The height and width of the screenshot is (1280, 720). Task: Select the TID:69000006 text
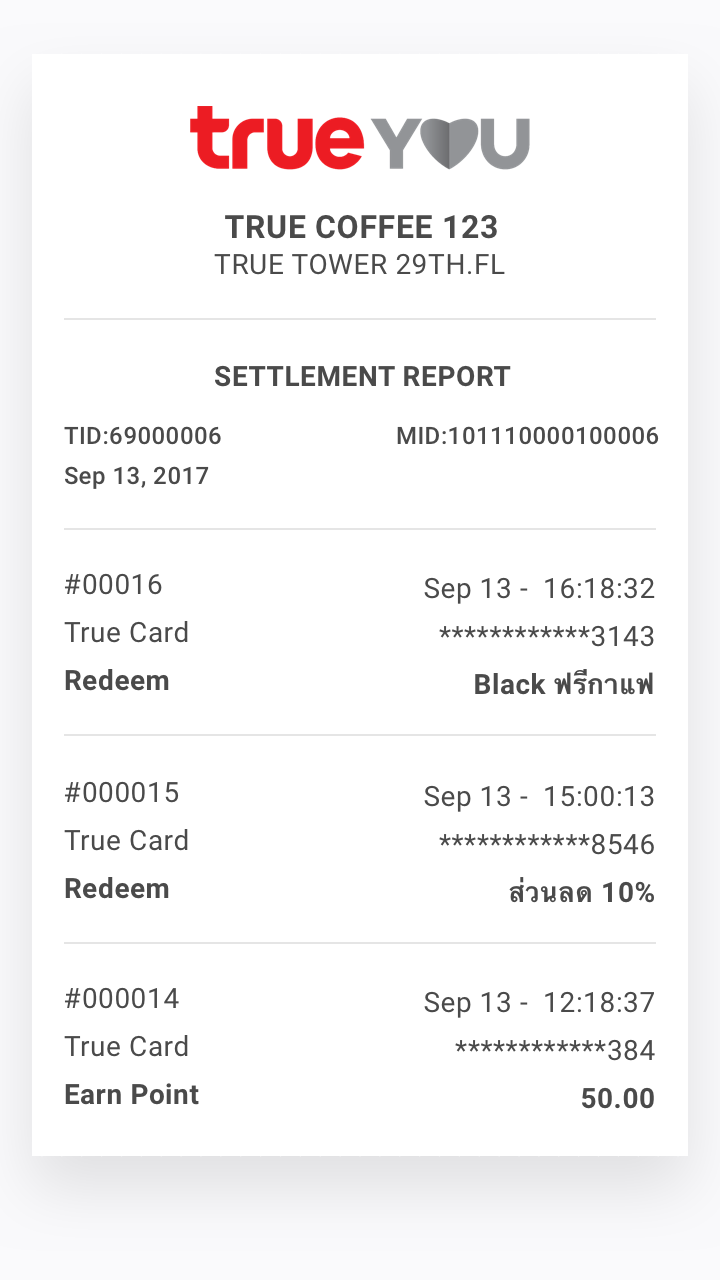click(x=143, y=436)
